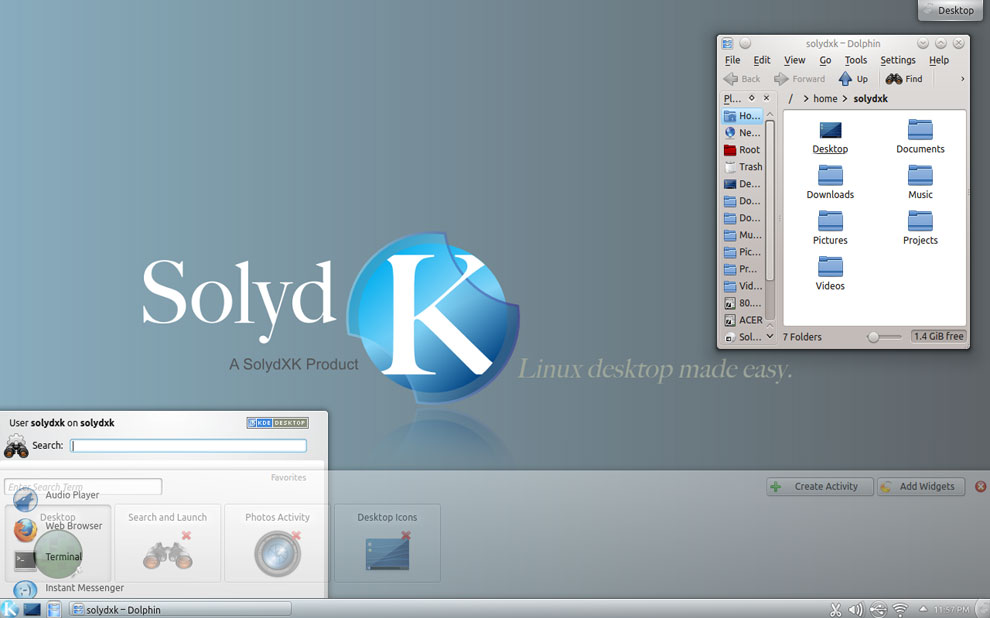Show hidden Dolphin toolbar items via chevron
Image resolution: width=990 pixels, height=618 pixels.
coord(962,79)
